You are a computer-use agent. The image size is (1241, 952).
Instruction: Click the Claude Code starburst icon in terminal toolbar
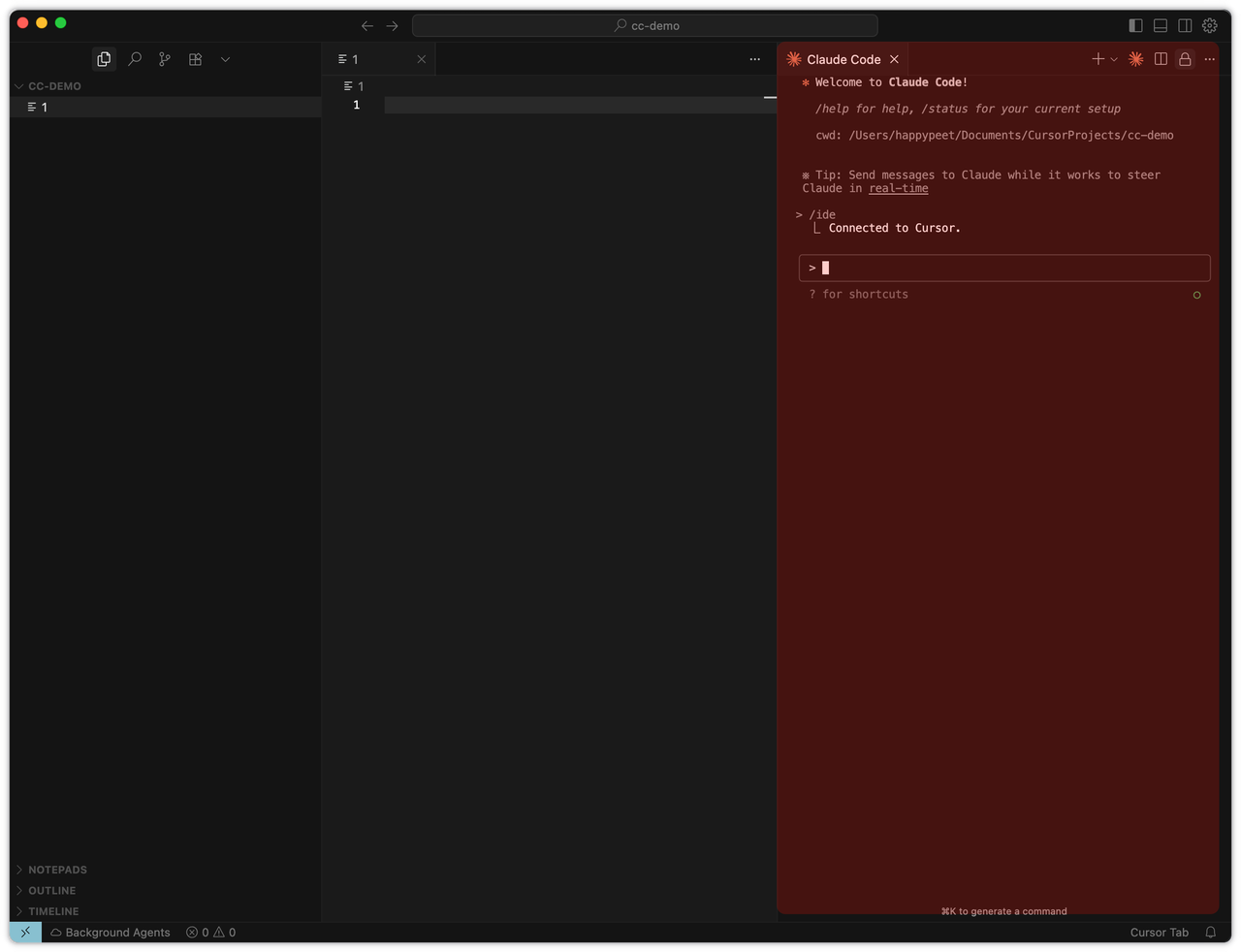coord(1135,59)
